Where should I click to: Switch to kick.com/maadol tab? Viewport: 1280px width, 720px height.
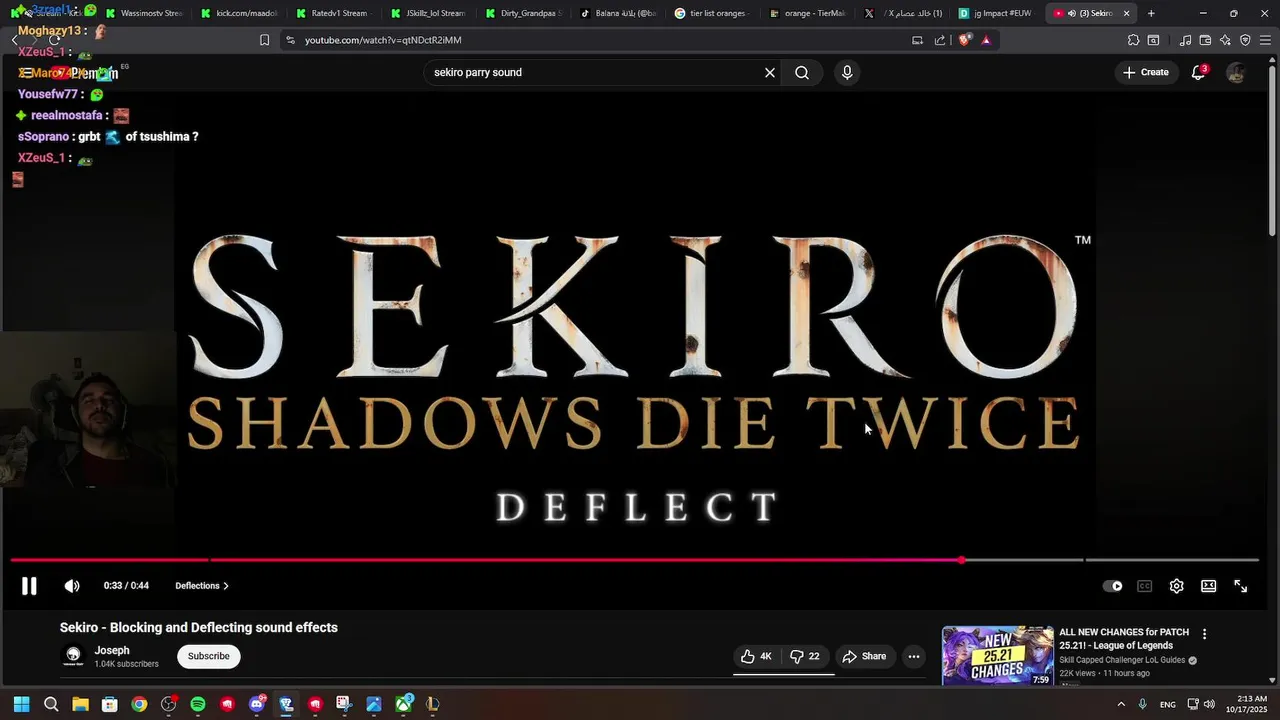point(239,13)
